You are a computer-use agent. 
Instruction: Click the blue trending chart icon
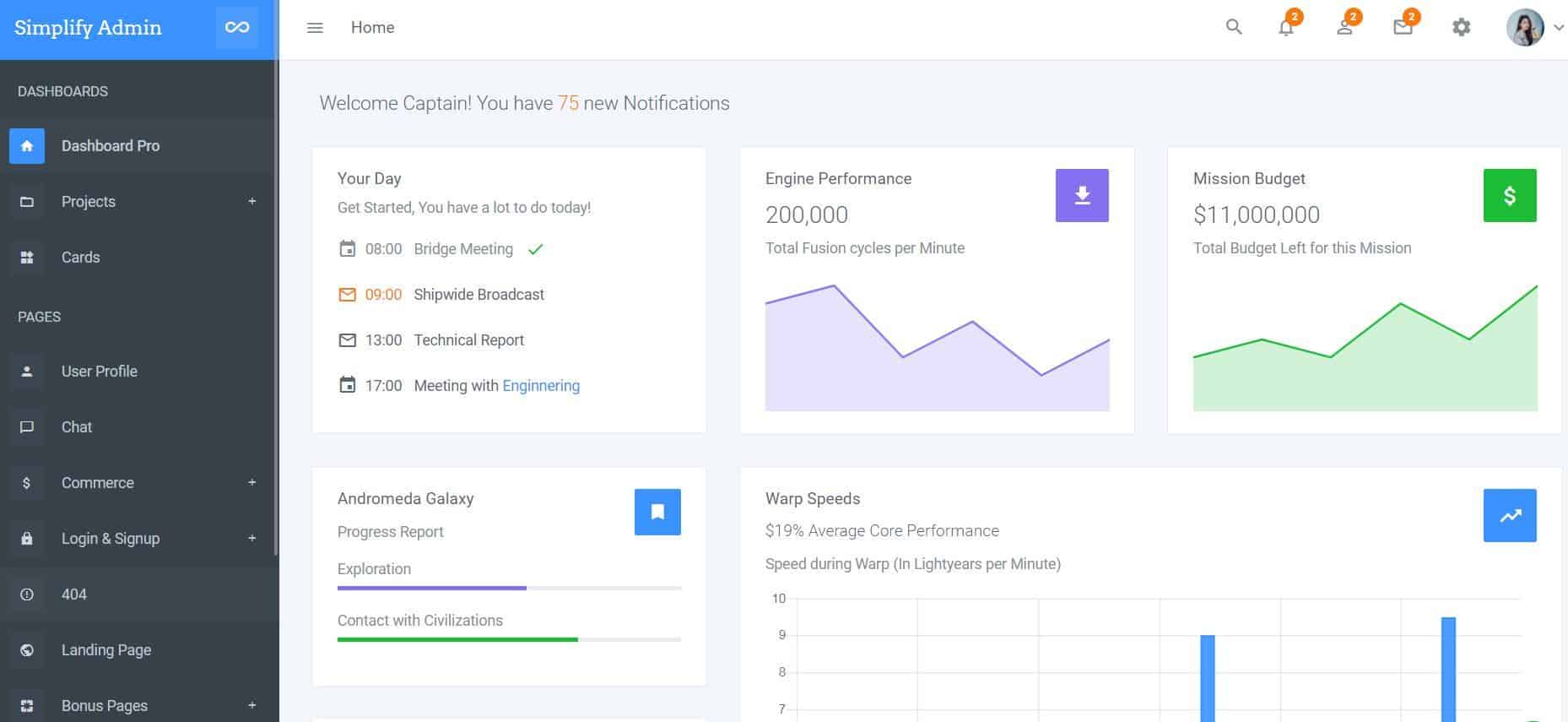pos(1509,515)
